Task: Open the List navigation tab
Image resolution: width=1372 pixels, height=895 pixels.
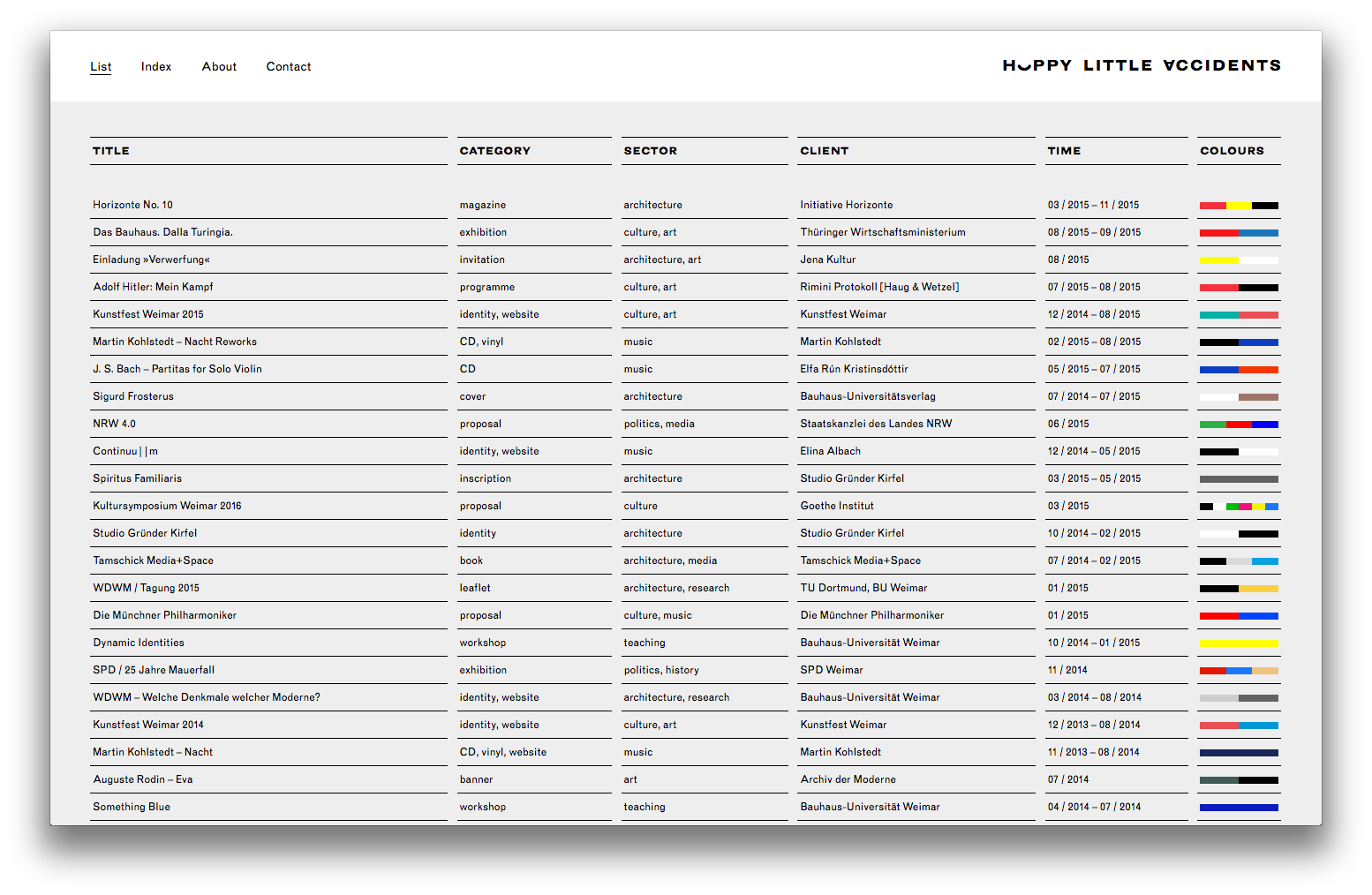Action: click(x=101, y=66)
